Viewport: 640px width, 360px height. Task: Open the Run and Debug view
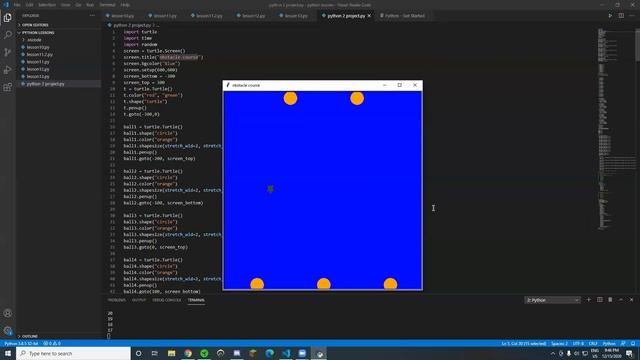[x=8, y=70]
